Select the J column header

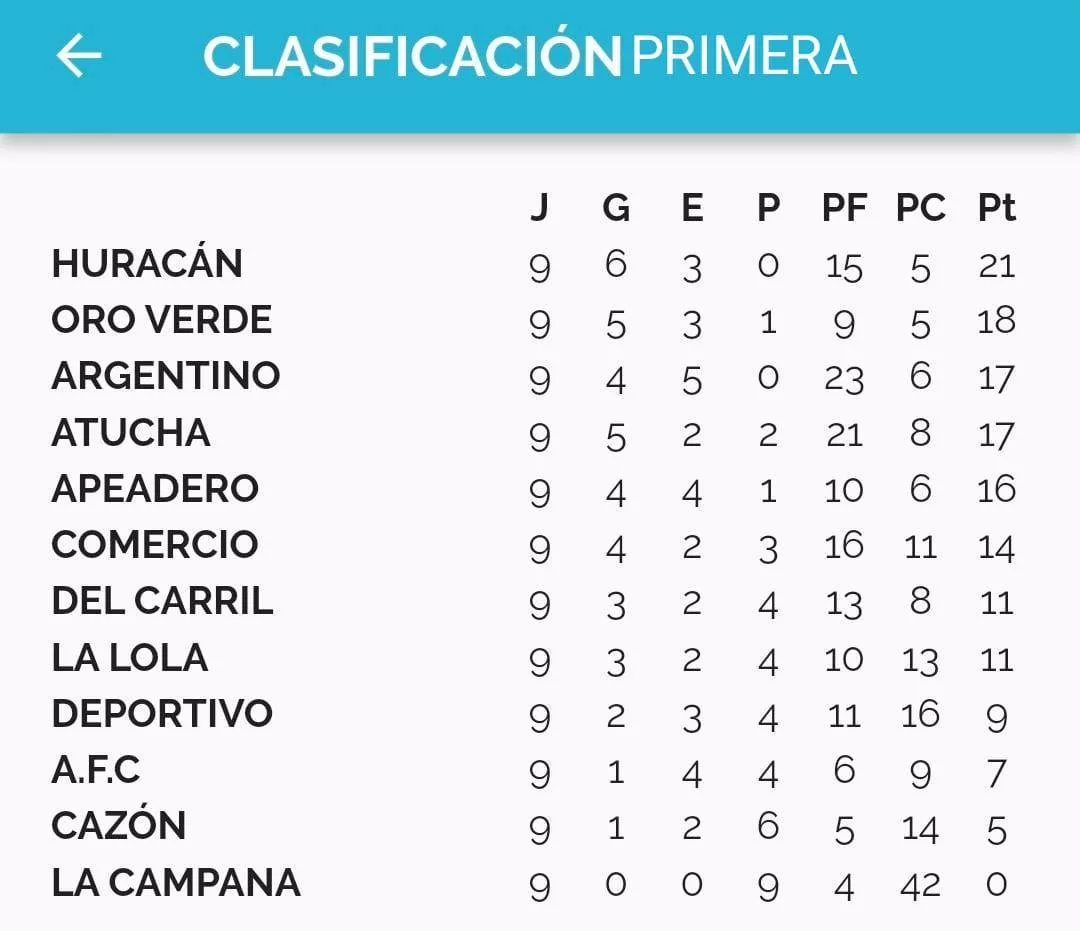pos(539,208)
